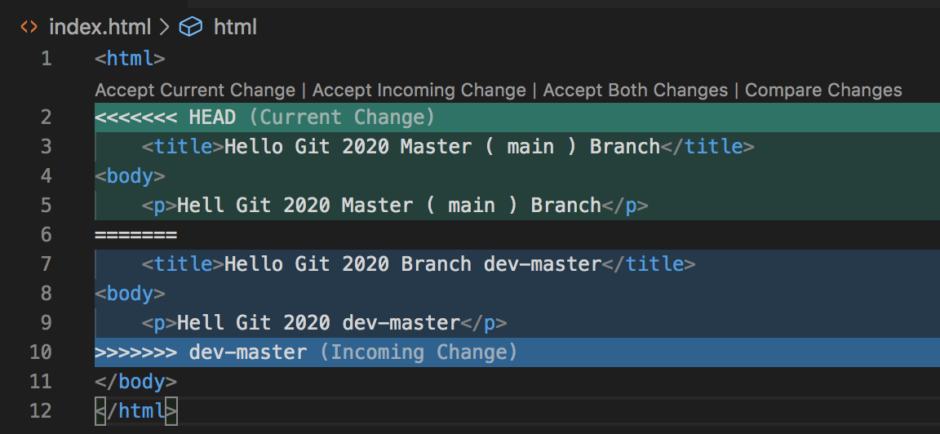Open Compare Changes diff view

pyautogui.click(x=823, y=91)
